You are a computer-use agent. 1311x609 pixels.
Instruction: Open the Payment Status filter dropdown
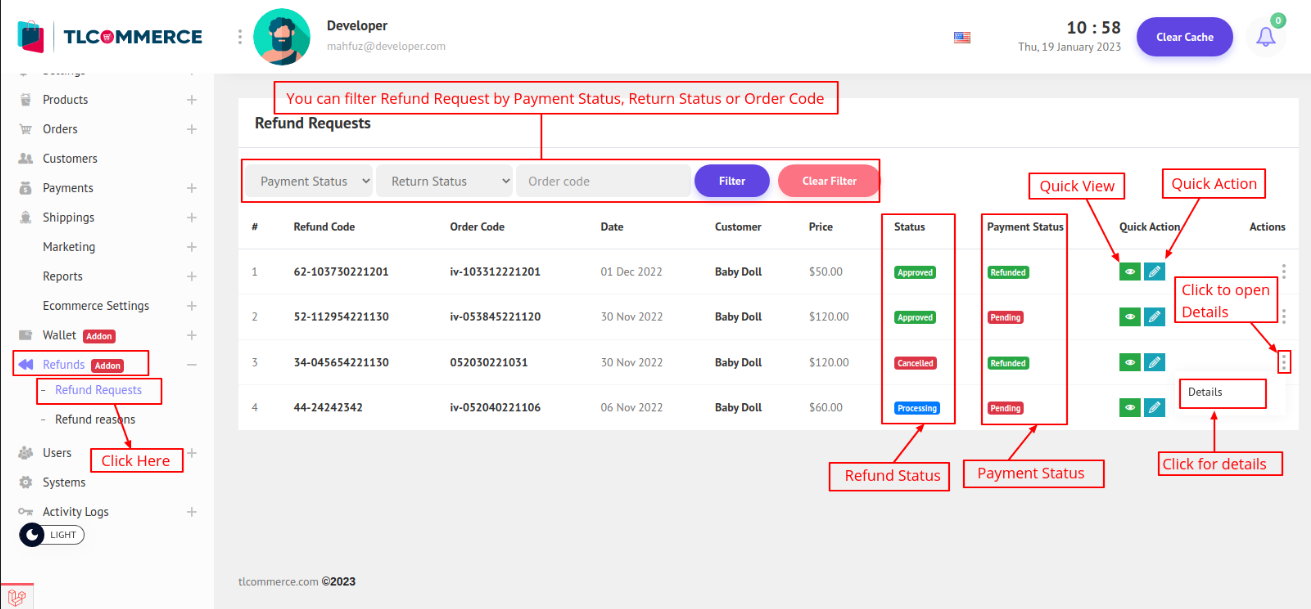[310, 181]
